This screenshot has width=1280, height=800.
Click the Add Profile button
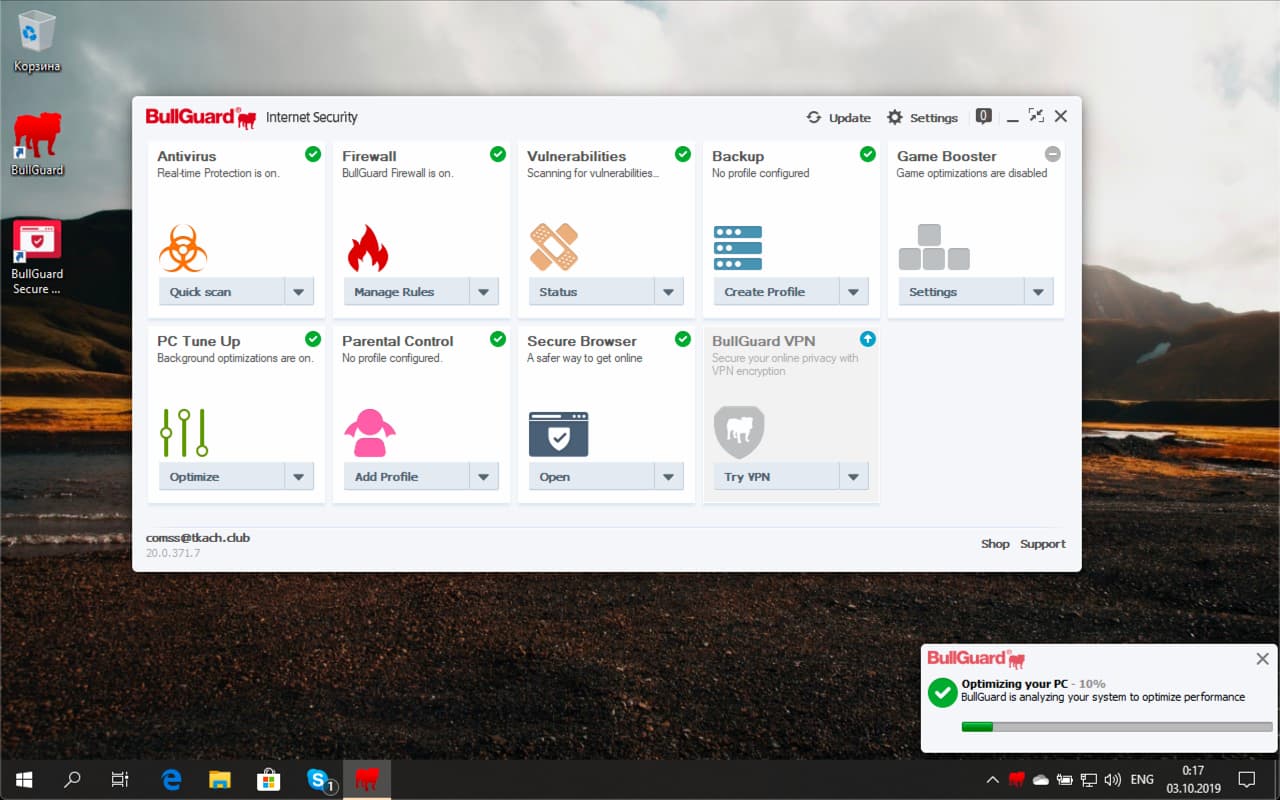point(406,477)
